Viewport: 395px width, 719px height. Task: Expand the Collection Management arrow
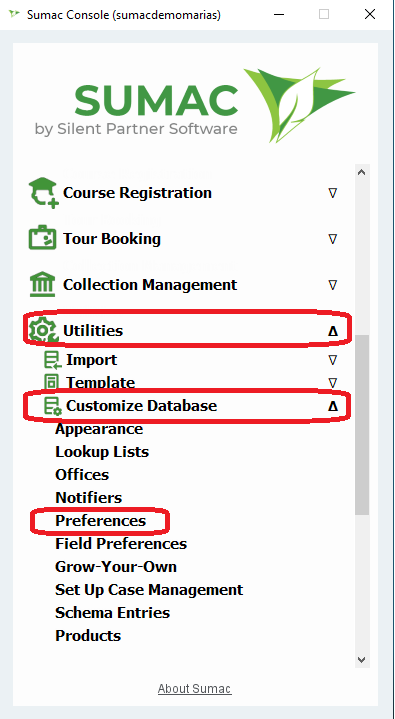point(333,285)
